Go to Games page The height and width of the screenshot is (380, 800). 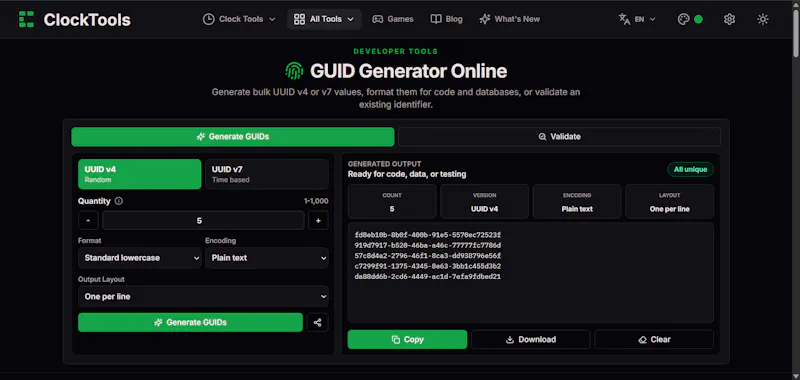point(392,19)
